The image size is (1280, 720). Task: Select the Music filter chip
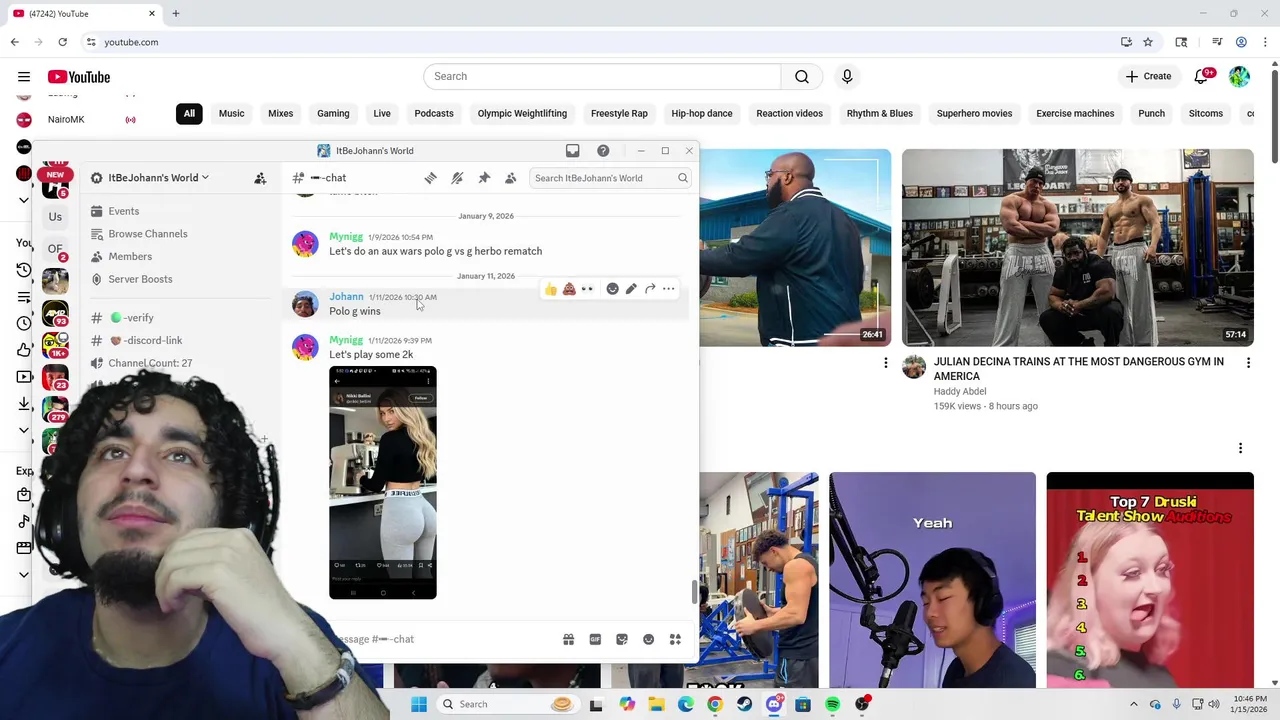[x=231, y=114]
